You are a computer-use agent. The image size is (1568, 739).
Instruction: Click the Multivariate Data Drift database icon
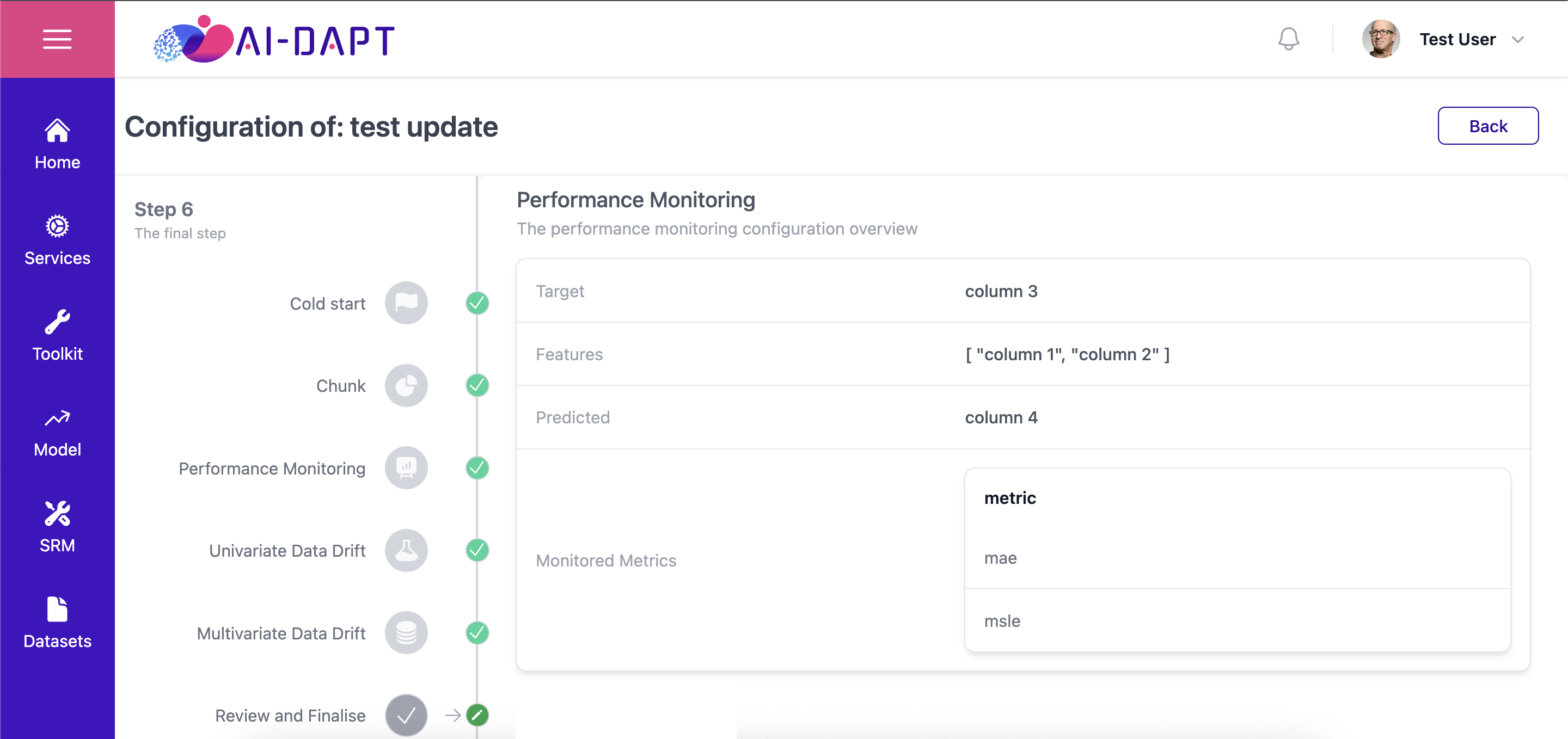click(x=406, y=632)
